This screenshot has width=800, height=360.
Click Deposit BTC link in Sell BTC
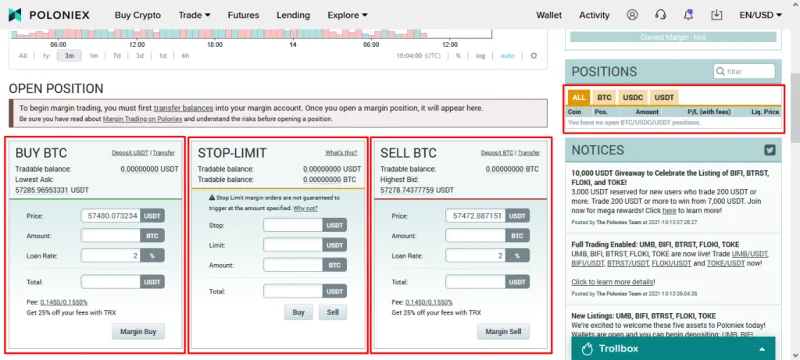pyautogui.click(x=497, y=152)
